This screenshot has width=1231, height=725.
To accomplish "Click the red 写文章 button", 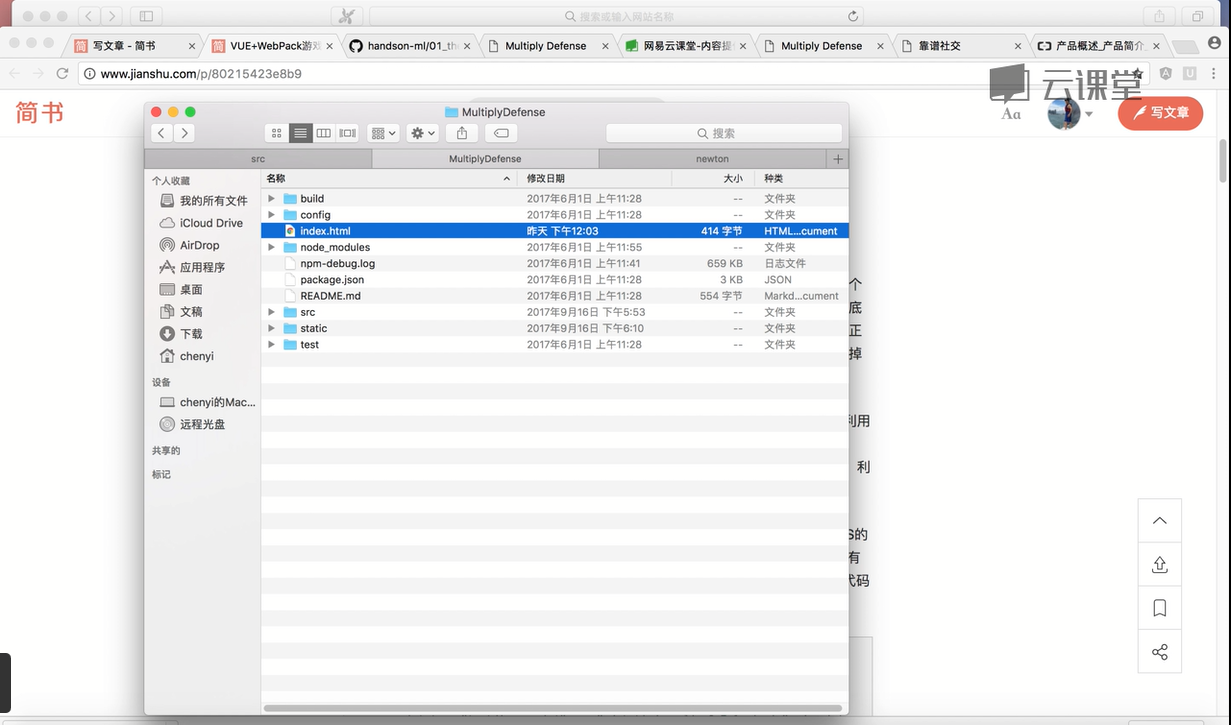I will [x=1160, y=112].
